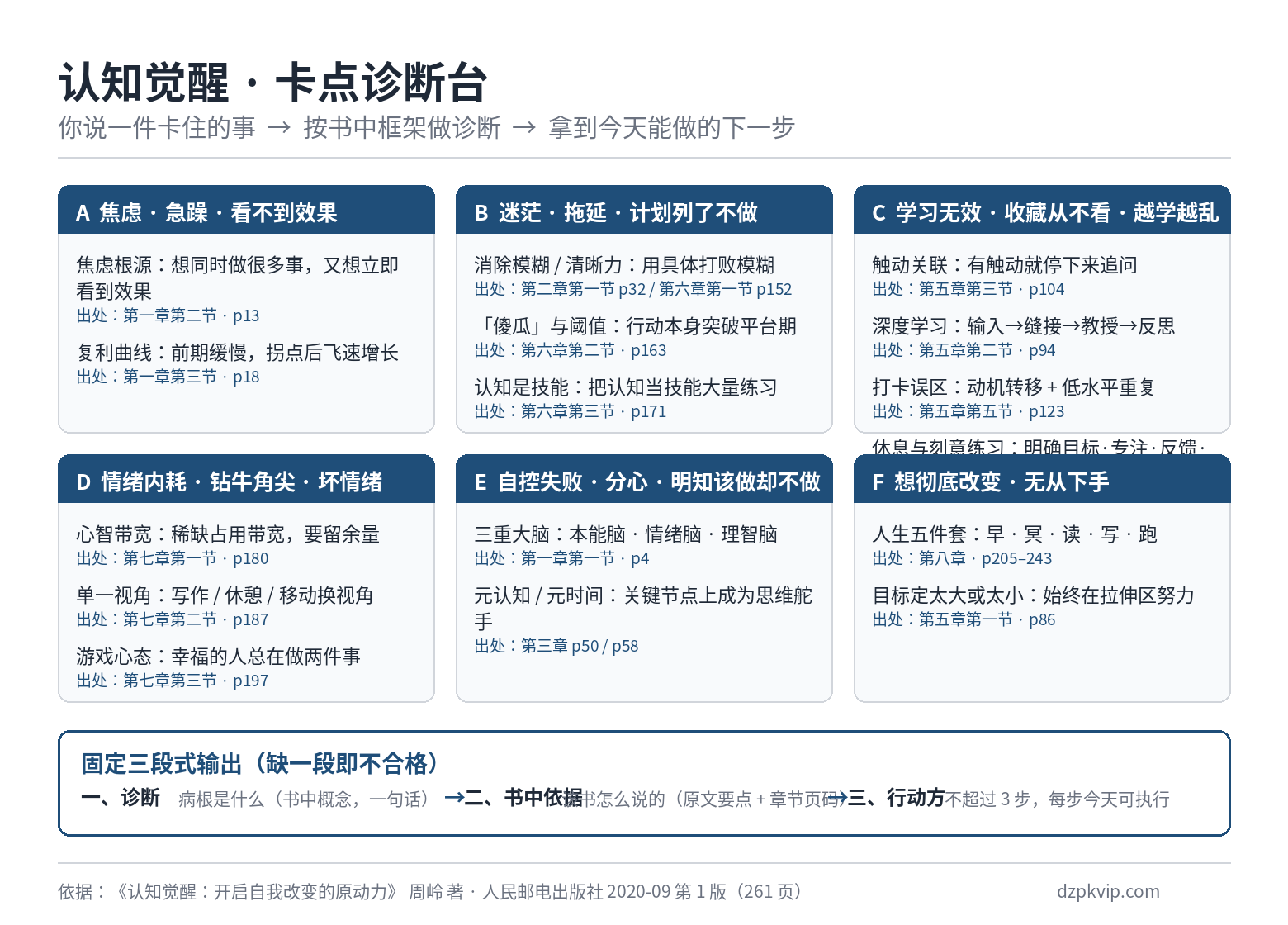Viewport: 1288px width, 925px height.
Task: Click the source 第七章第二节 · p187
Action: click(x=173, y=619)
